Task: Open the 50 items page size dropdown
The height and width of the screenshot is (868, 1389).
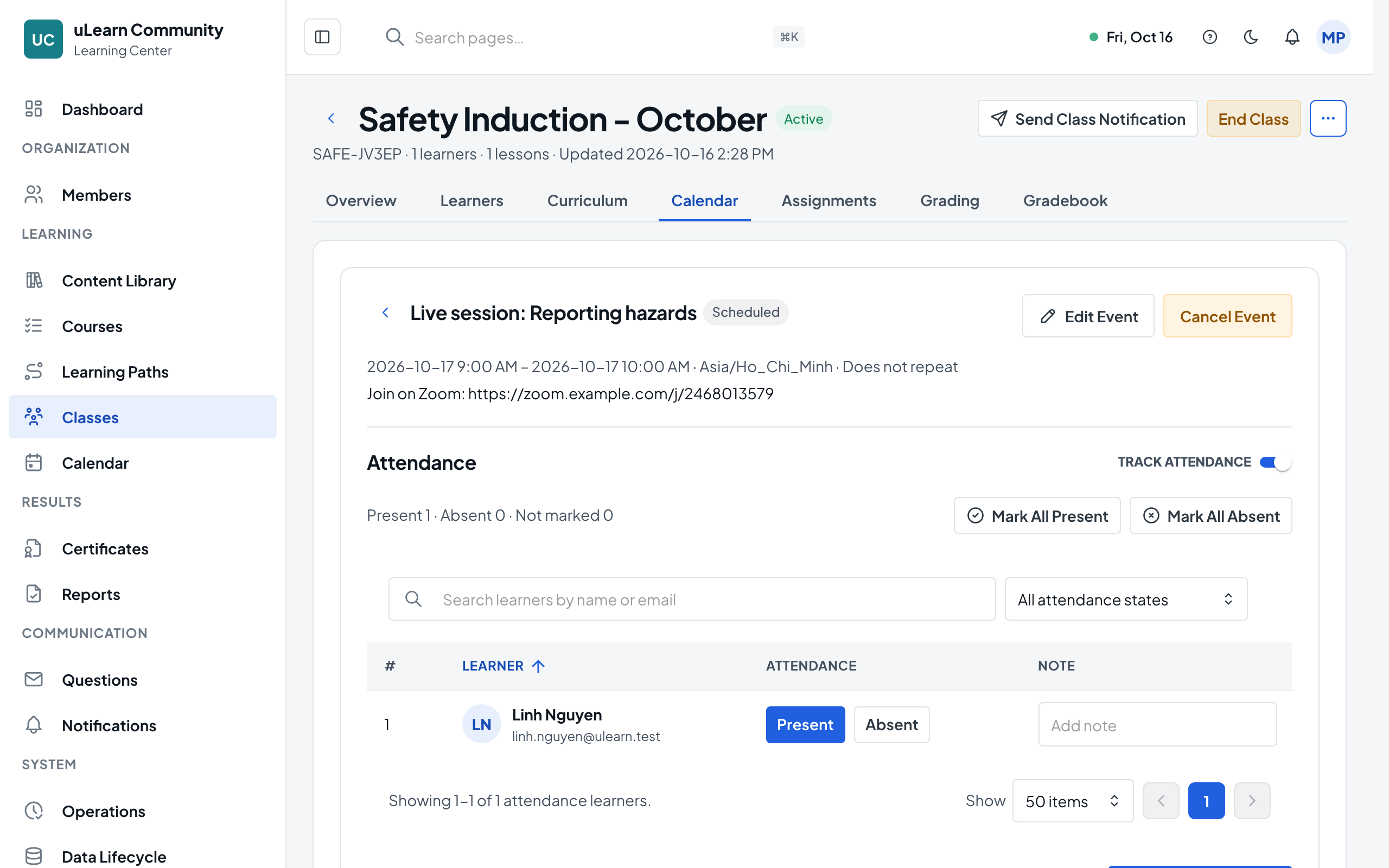Action: tap(1072, 801)
